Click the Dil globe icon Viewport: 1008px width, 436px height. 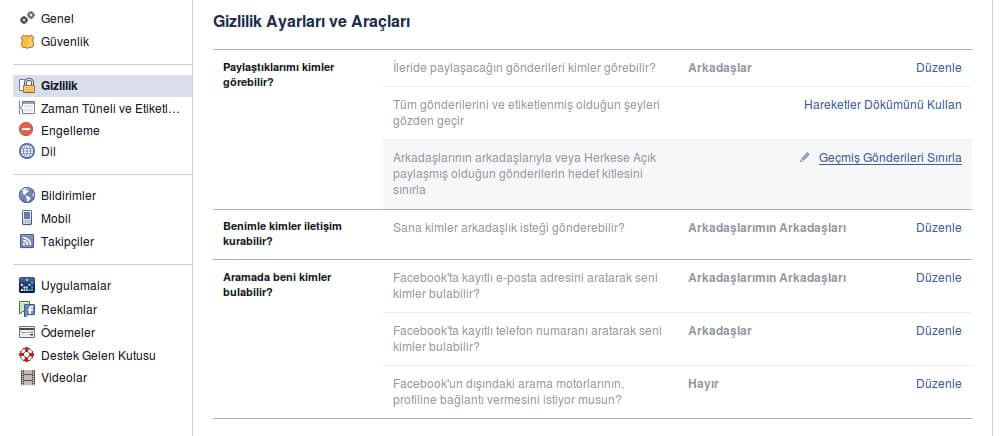(x=27, y=152)
